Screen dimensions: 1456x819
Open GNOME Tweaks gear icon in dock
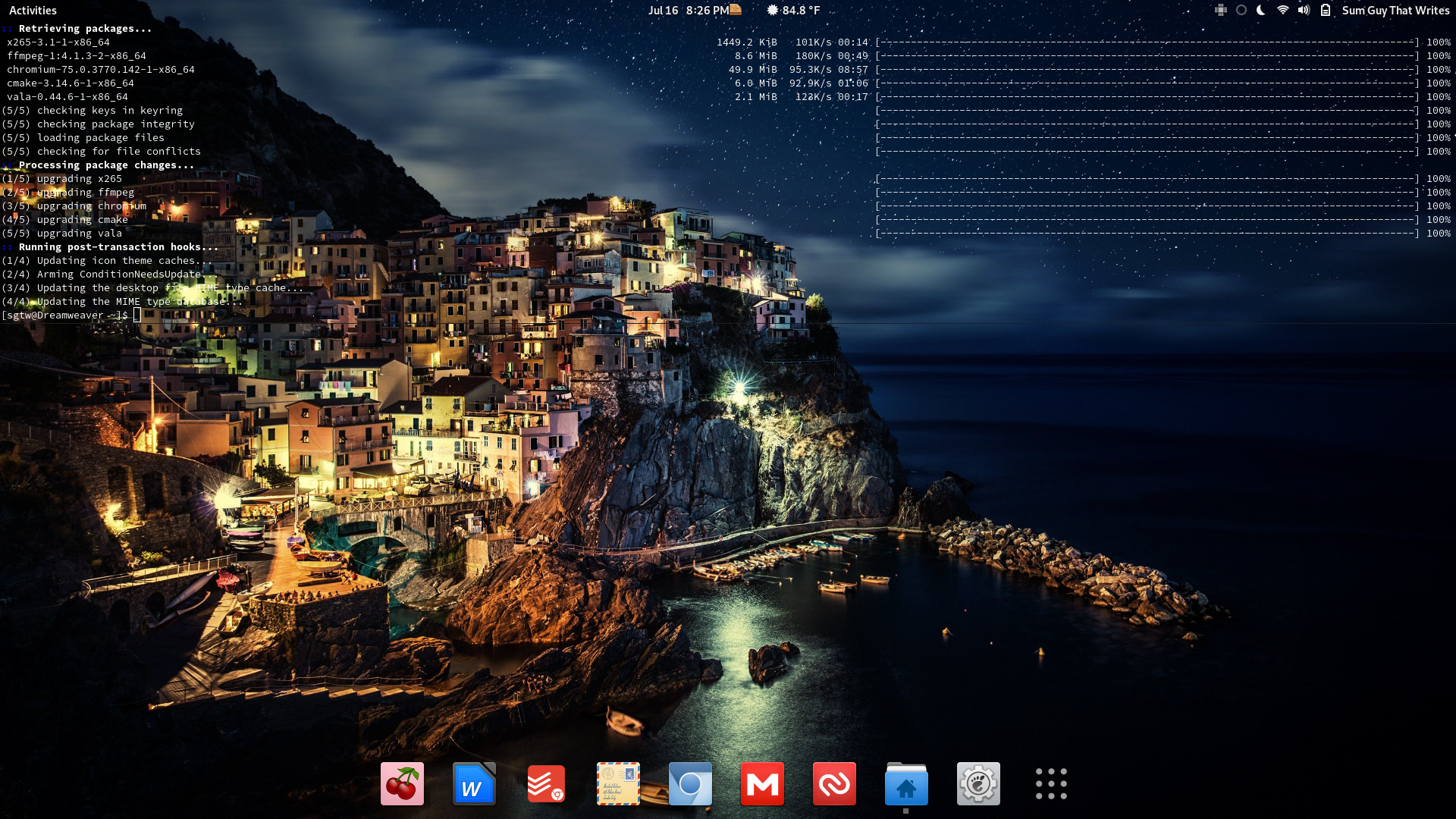(x=978, y=783)
